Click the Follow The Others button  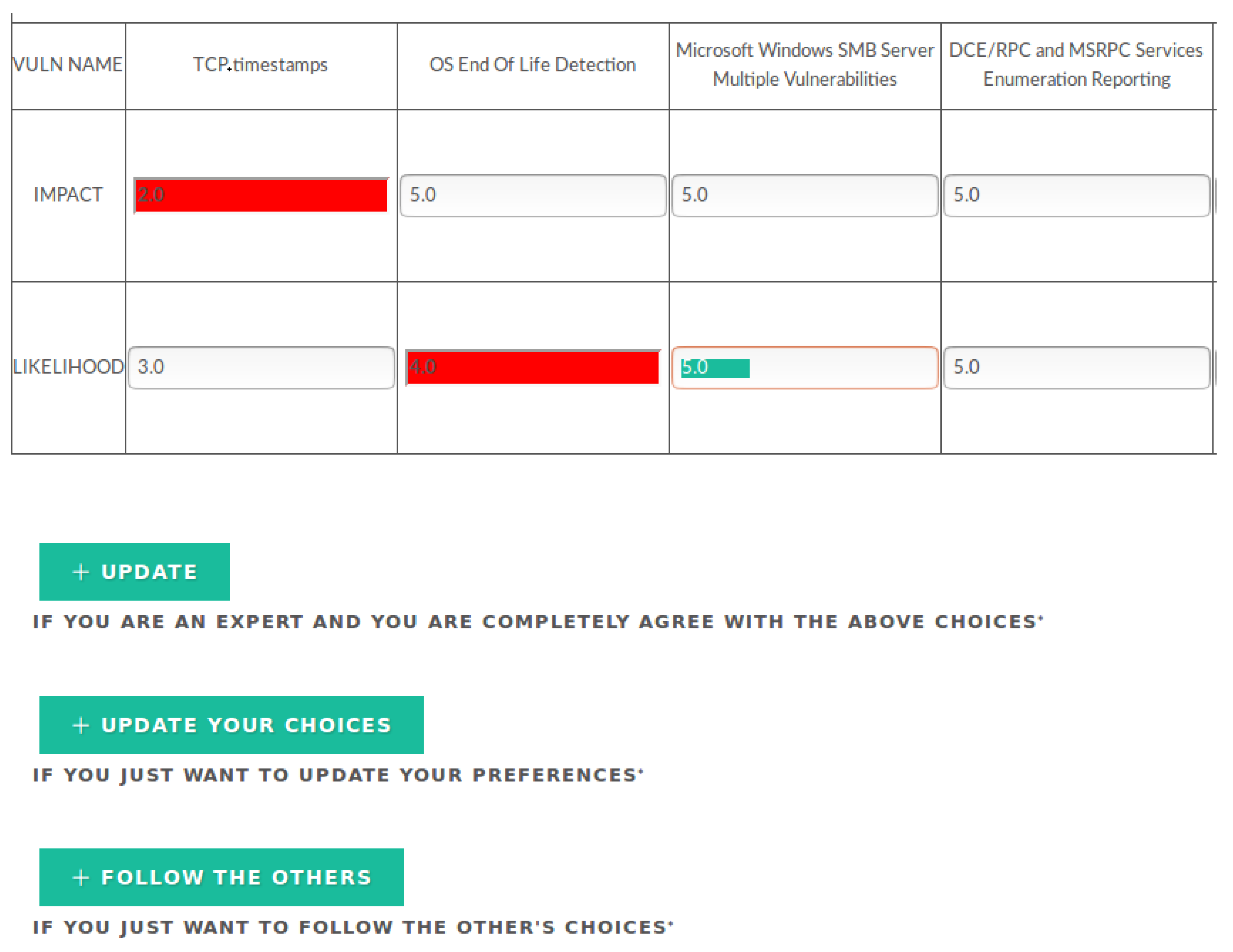click(x=221, y=877)
